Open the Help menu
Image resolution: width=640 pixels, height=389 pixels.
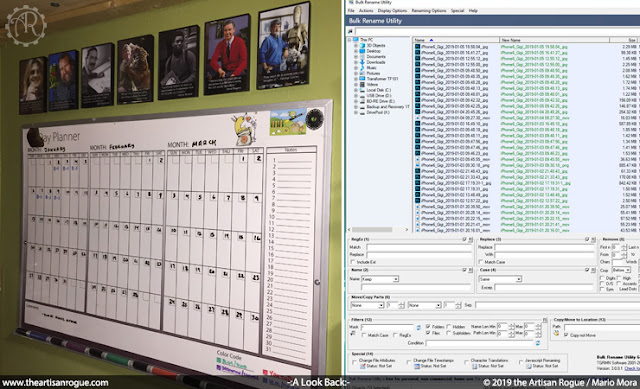tap(473, 11)
